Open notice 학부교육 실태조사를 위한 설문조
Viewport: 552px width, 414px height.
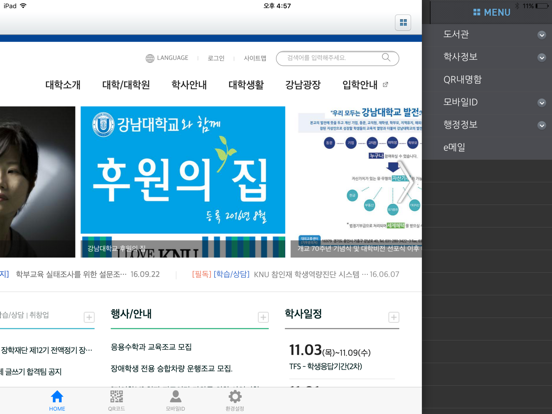(x=71, y=274)
